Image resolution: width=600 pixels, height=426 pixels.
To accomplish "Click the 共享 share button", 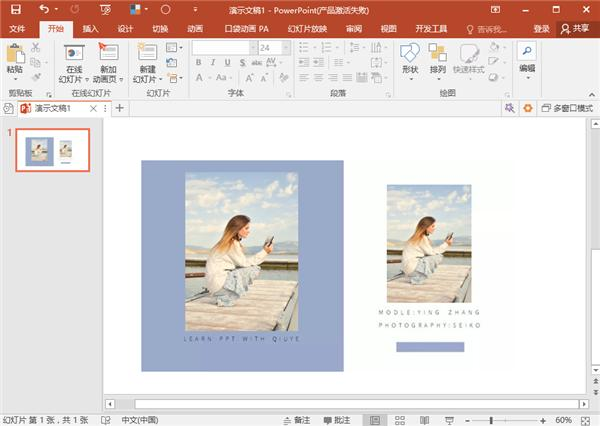I will 575,29.
